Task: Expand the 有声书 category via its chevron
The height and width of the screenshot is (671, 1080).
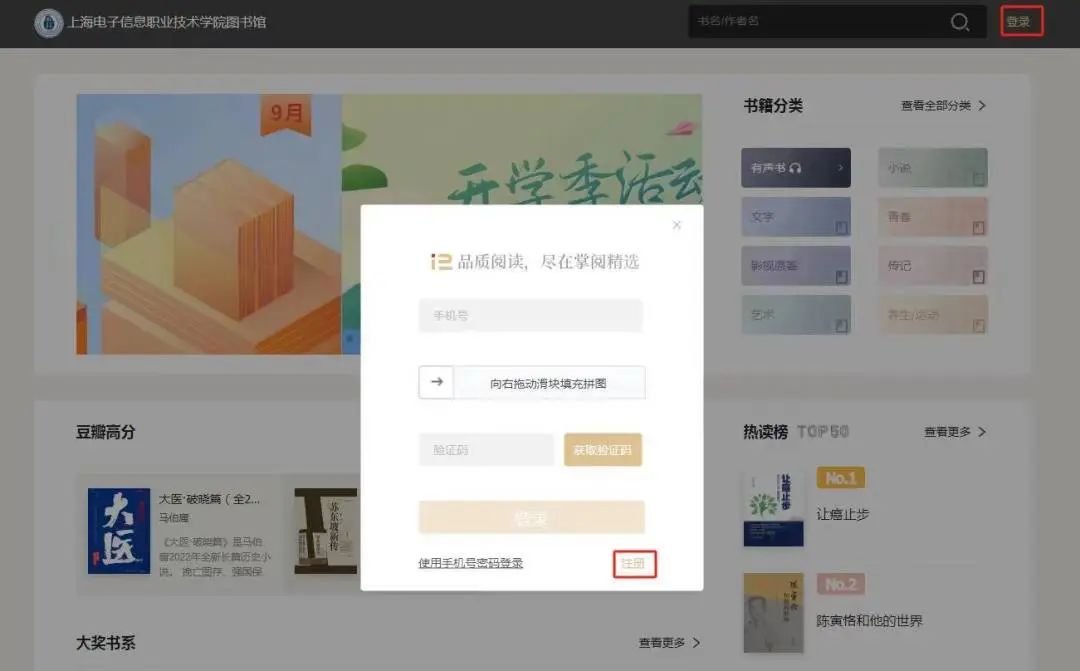Action: [x=838, y=166]
